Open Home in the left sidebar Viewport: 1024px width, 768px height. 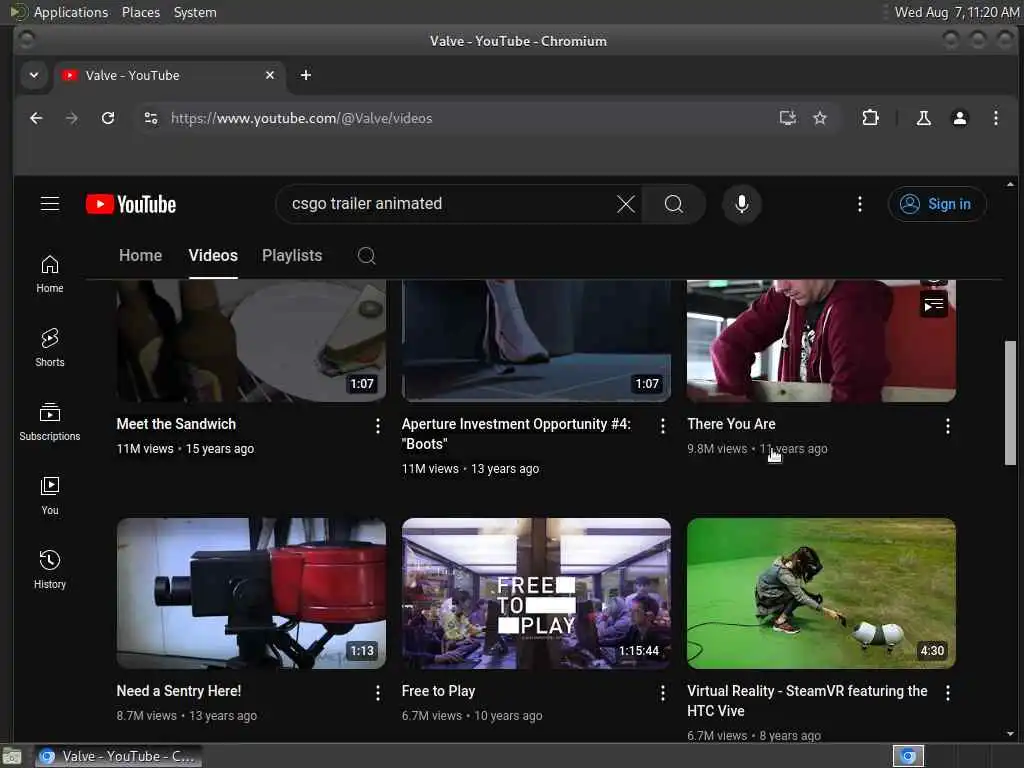pyautogui.click(x=50, y=274)
